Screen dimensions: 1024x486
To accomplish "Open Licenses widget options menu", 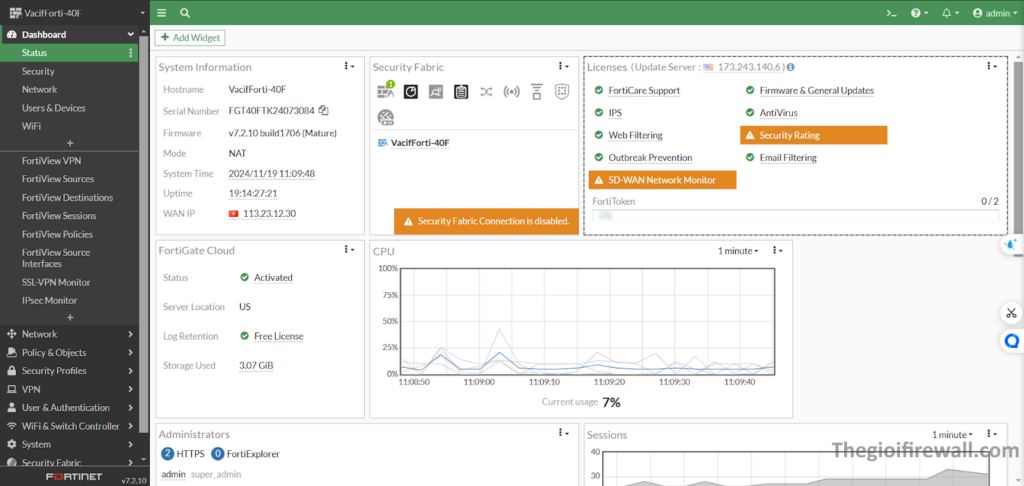I will [x=991, y=66].
